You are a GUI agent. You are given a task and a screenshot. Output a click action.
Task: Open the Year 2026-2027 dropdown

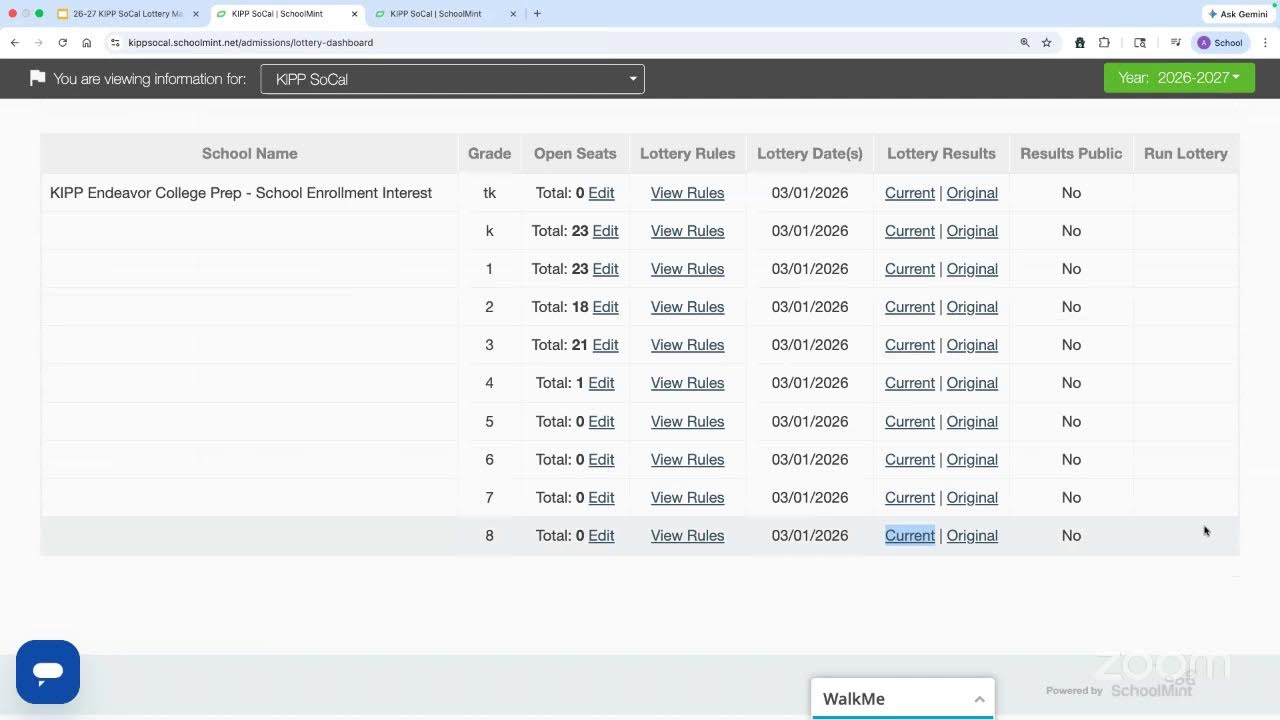[1179, 78]
